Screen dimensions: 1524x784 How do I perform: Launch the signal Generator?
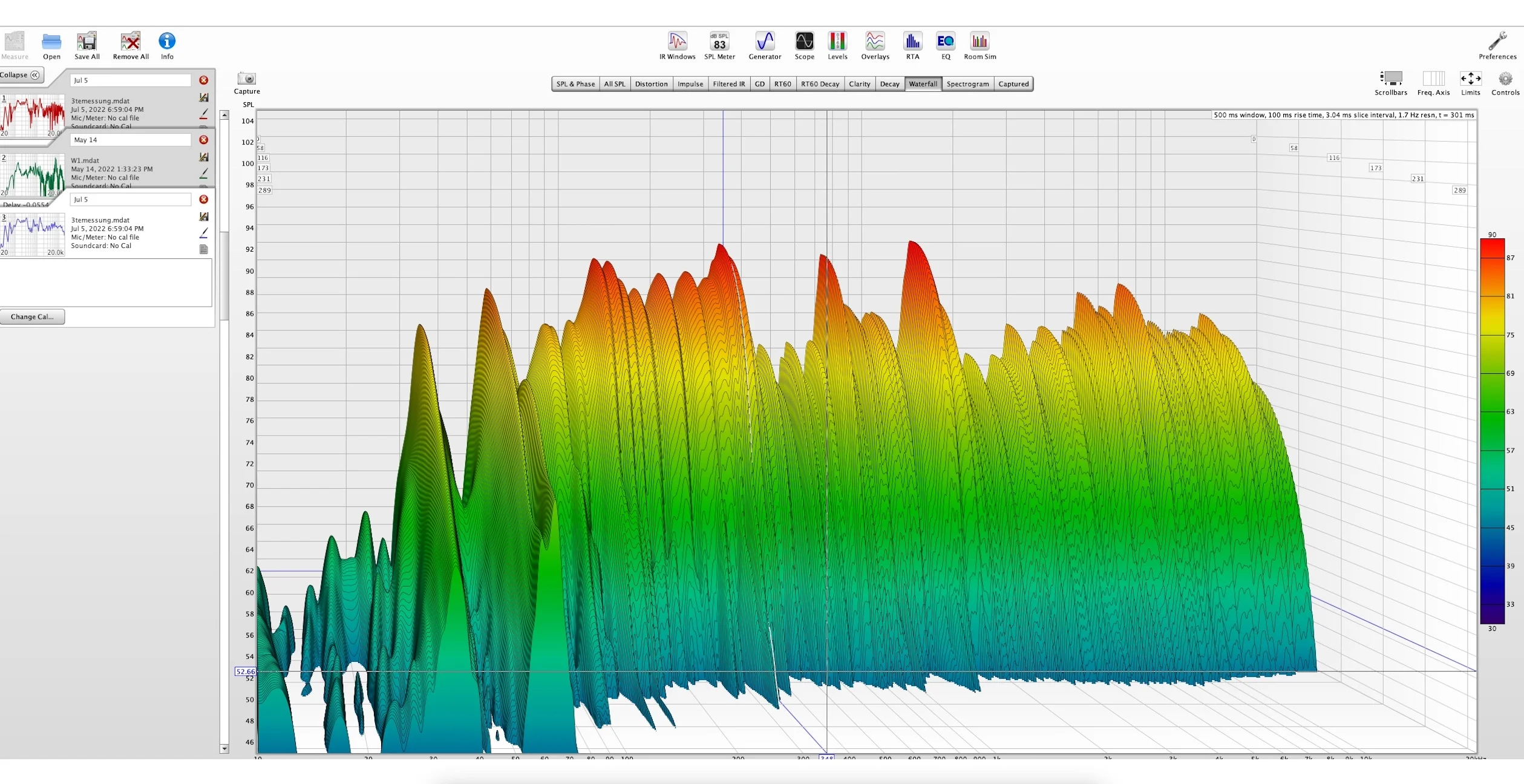click(765, 45)
